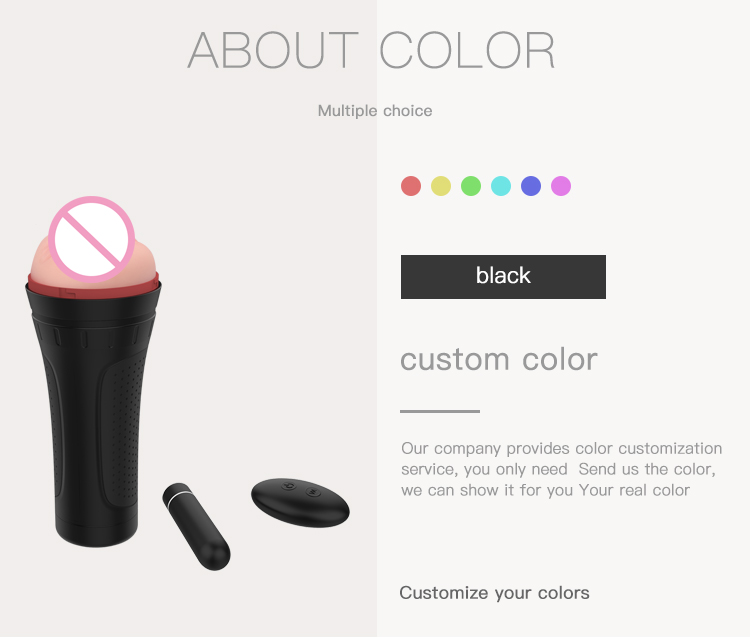Select the yellow color dot
The image size is (750, 644).
tap(441, 186)
